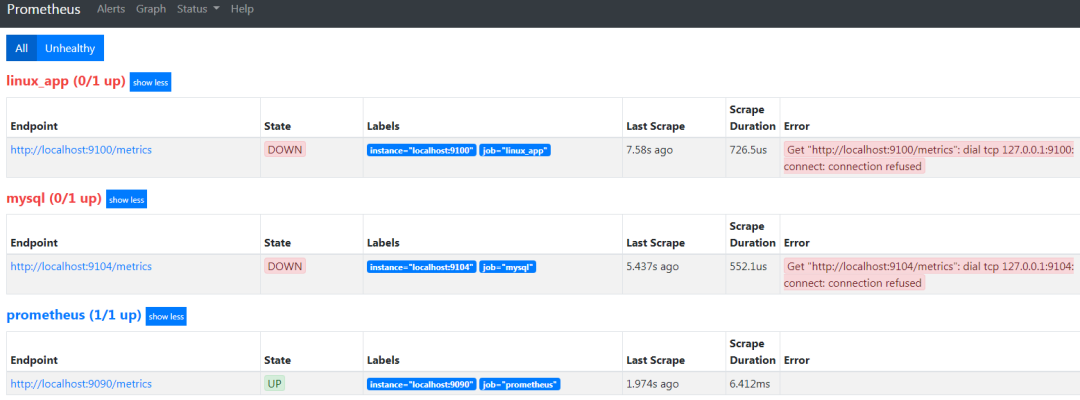The image size is (1080, 400).
Task: Go to the Graph page
Action: [151, 9]
